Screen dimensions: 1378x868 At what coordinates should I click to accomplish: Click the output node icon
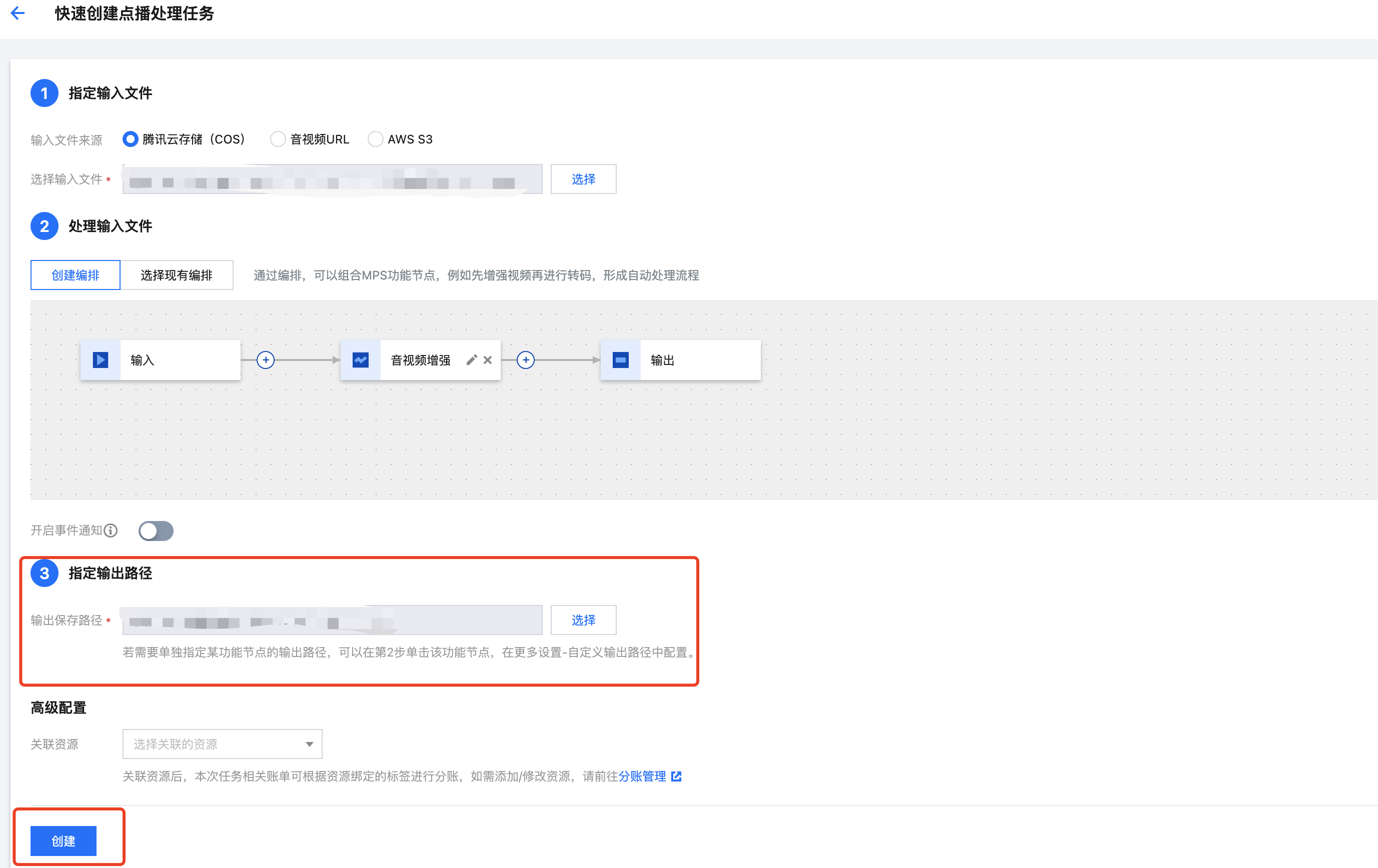[620, 360]
